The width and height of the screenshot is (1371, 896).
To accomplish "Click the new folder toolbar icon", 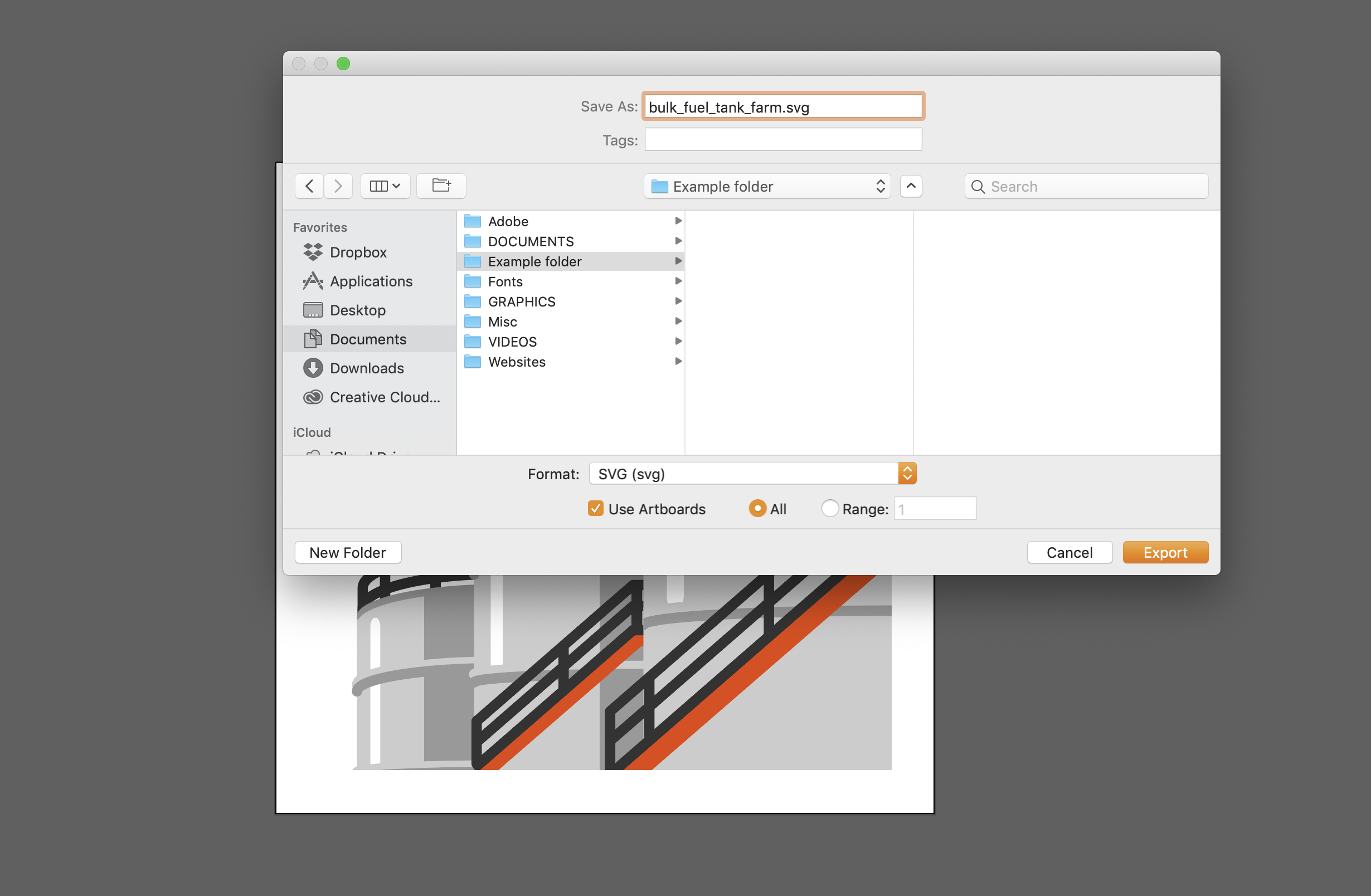I will [x=441, y=186].
